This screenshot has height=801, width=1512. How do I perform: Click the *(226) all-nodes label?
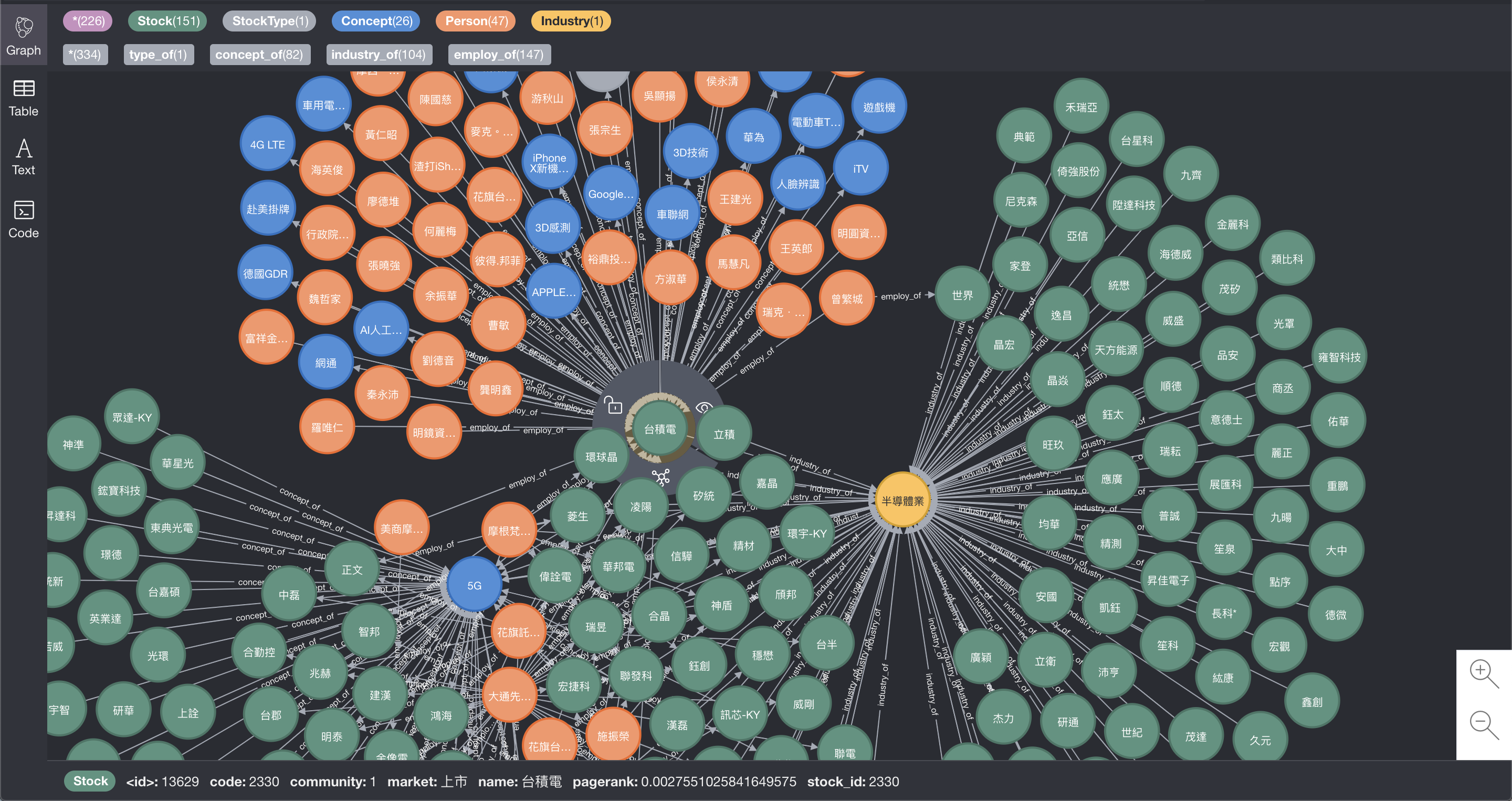coord(88,21)
